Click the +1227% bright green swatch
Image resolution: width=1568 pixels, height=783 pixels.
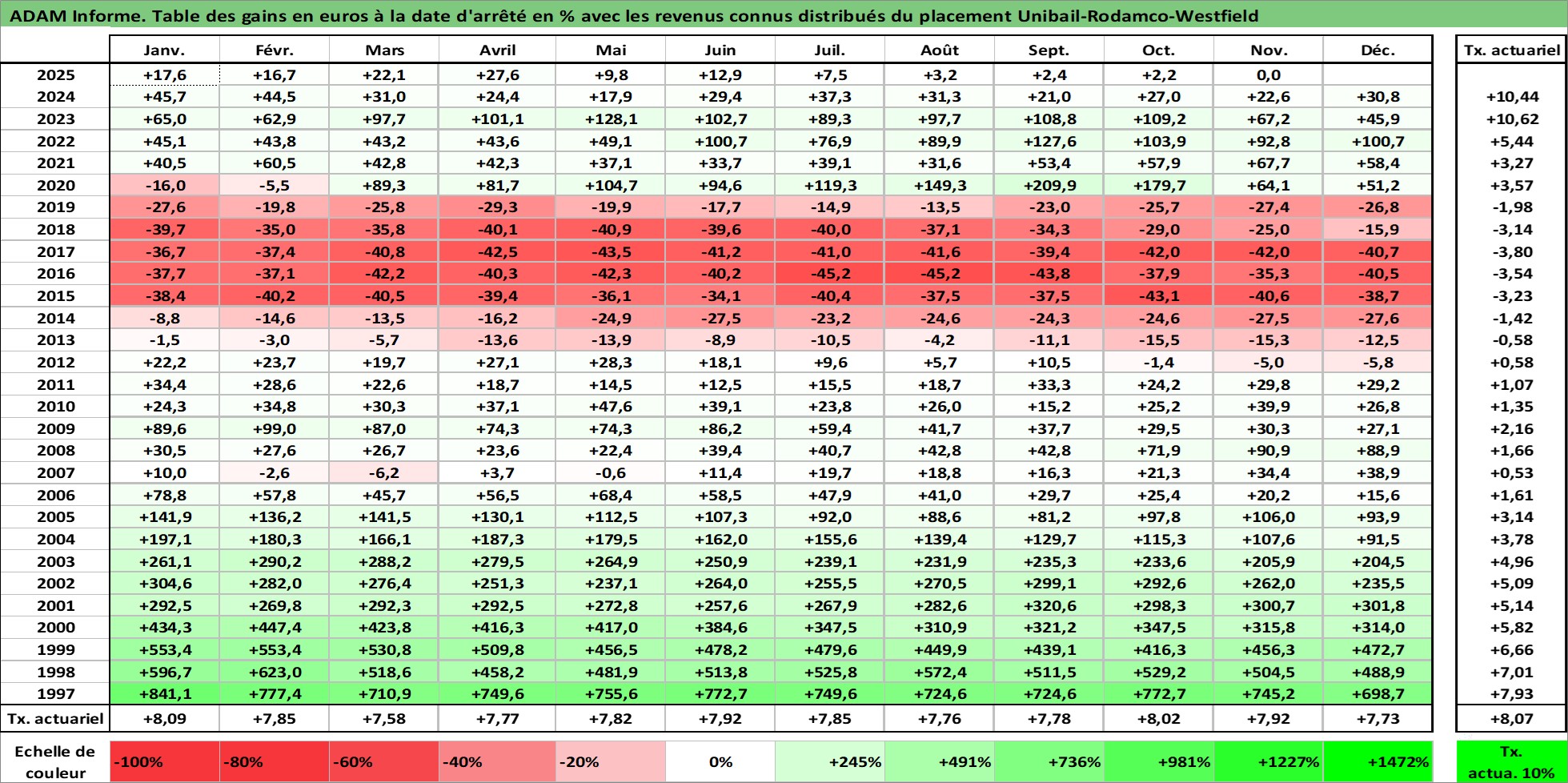(1269, 761)
